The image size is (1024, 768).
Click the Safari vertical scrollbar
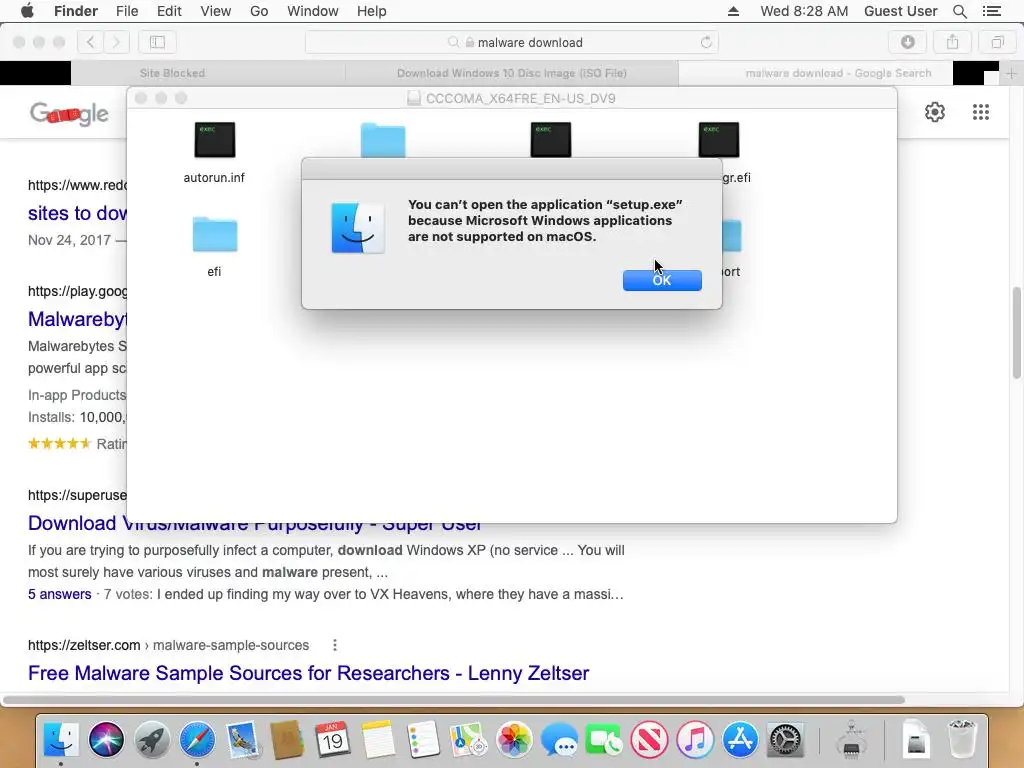1016,332
